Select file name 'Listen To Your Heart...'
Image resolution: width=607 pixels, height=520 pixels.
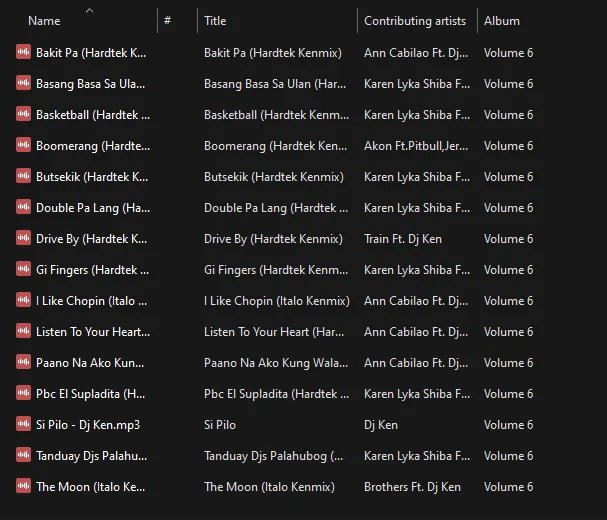click(x=93, y=331)
